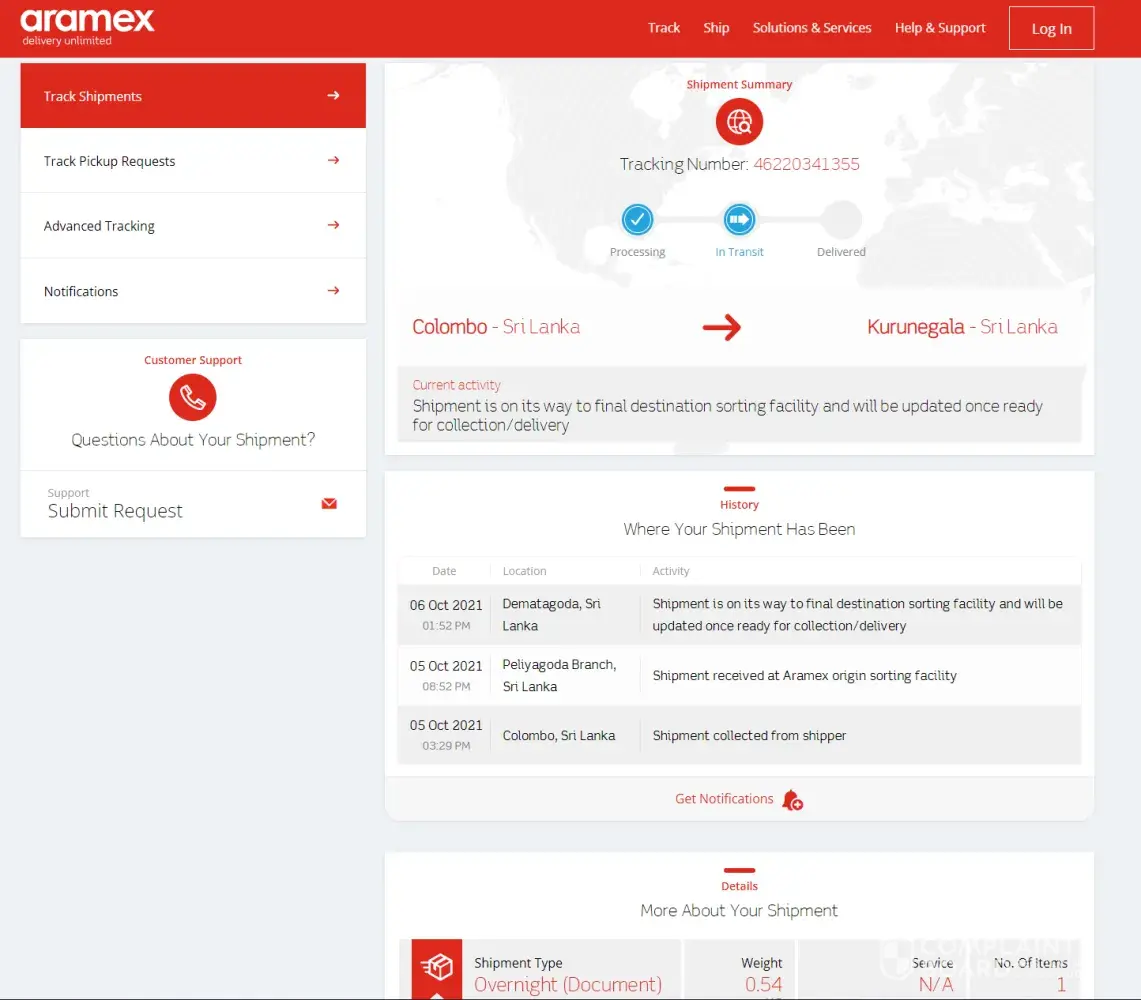Click the Customer Support phone icon
1141x1000 pixels.
pyautogui.click(x=193, y=397)
